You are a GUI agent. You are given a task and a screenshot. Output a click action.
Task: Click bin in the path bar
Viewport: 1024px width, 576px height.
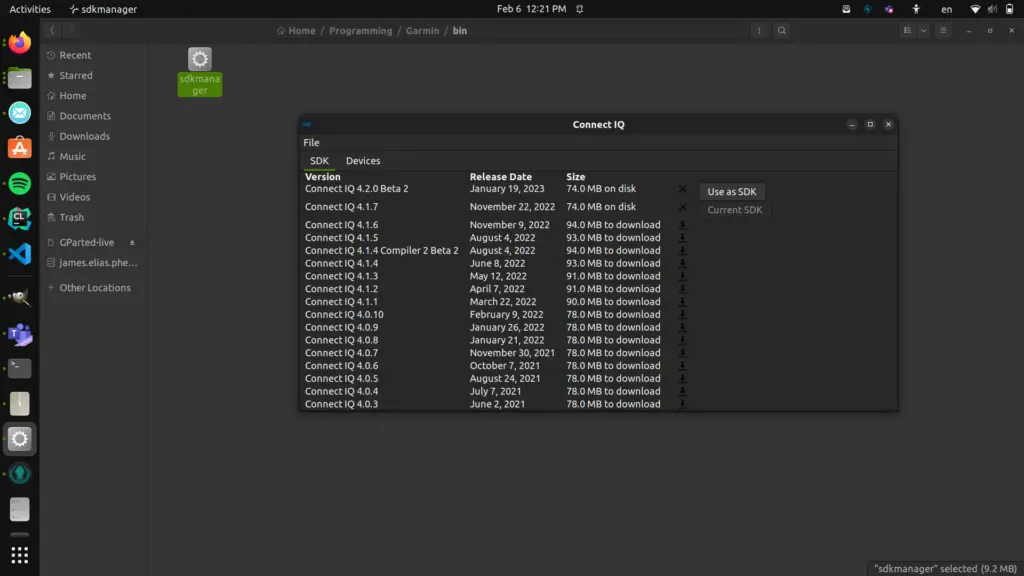click(460, 31)
